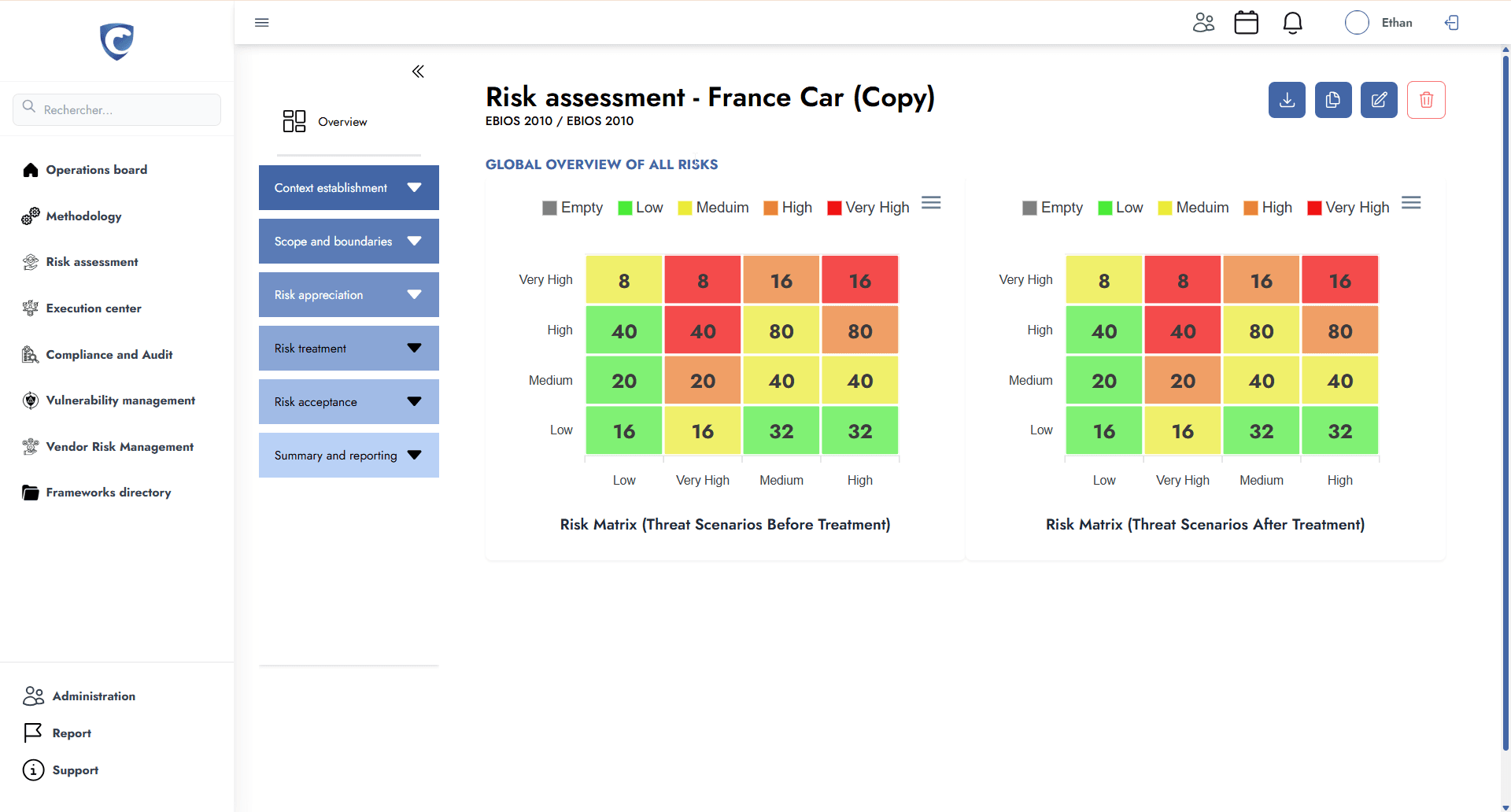This screenshot has width=1511, height=812.
Task: Edit the risk assessment details
Action: click(1379, 100)
